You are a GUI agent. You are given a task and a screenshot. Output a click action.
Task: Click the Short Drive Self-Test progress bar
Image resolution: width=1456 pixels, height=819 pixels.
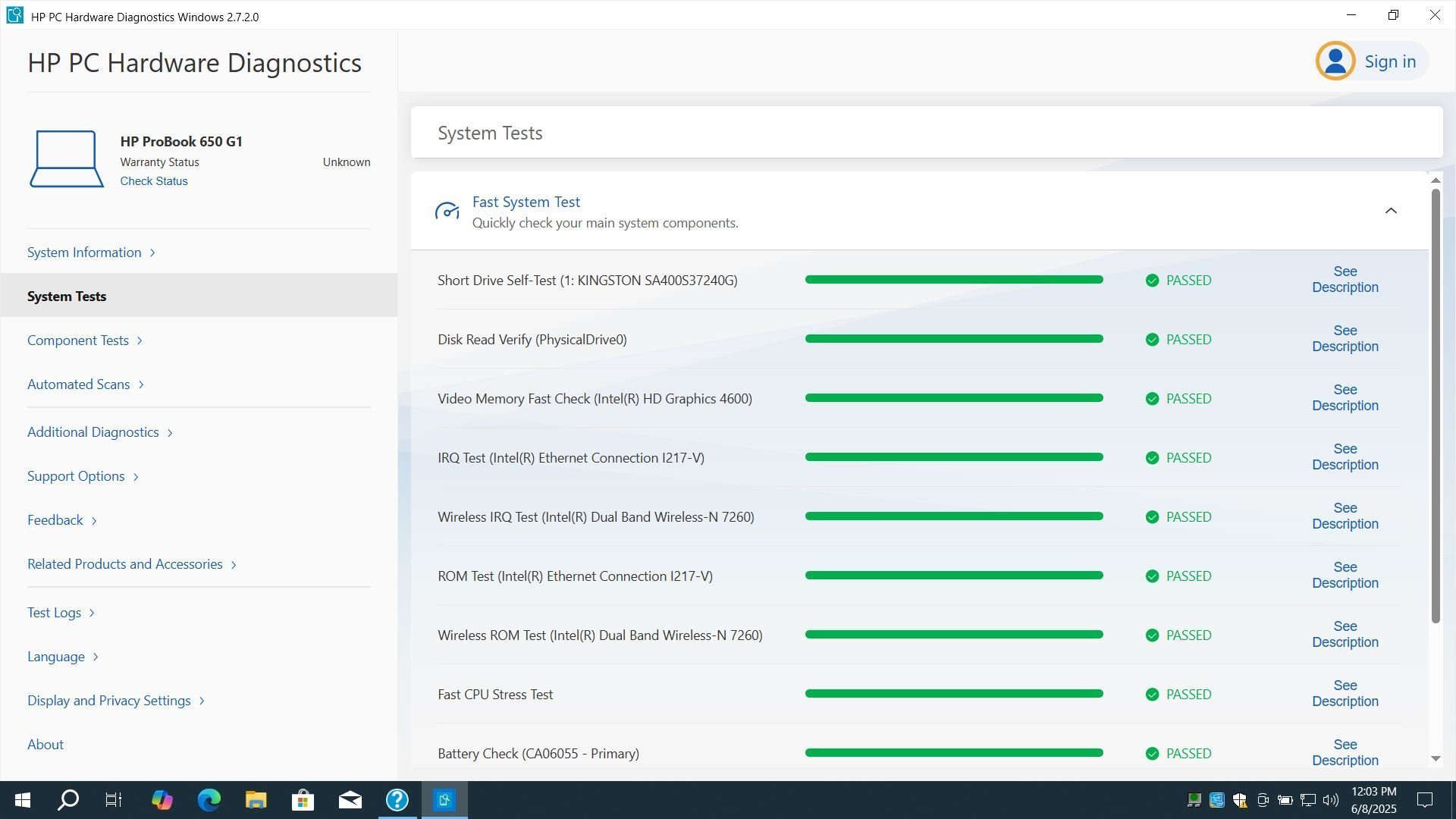point(954,280)
